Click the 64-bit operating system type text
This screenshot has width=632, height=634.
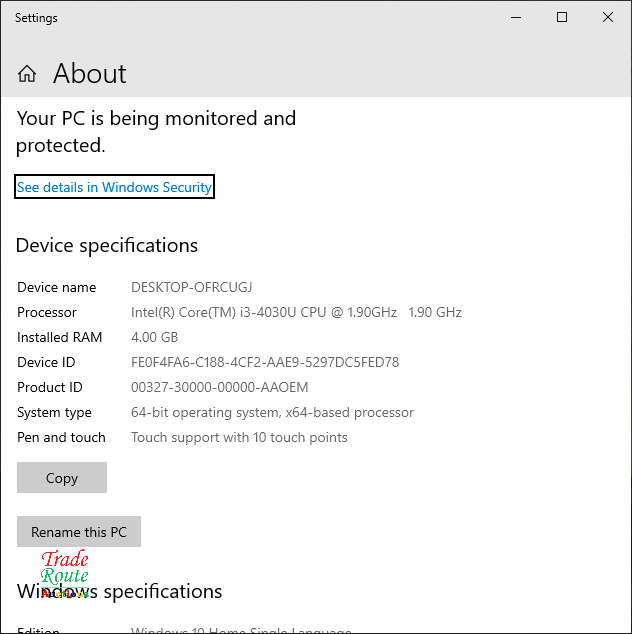click(x=272, y=412)
